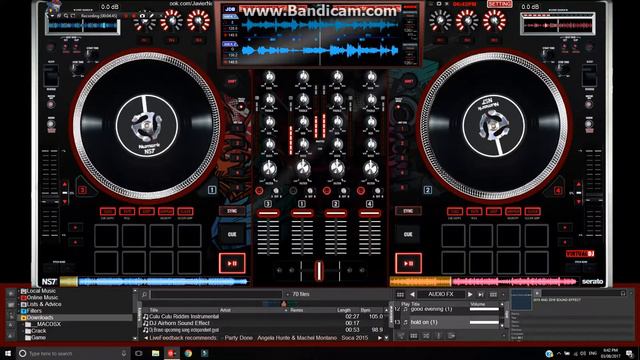This screenshot has height=360, width=640.
Task: Click channel 3 volume fader
Action: [x=268, y=213]
